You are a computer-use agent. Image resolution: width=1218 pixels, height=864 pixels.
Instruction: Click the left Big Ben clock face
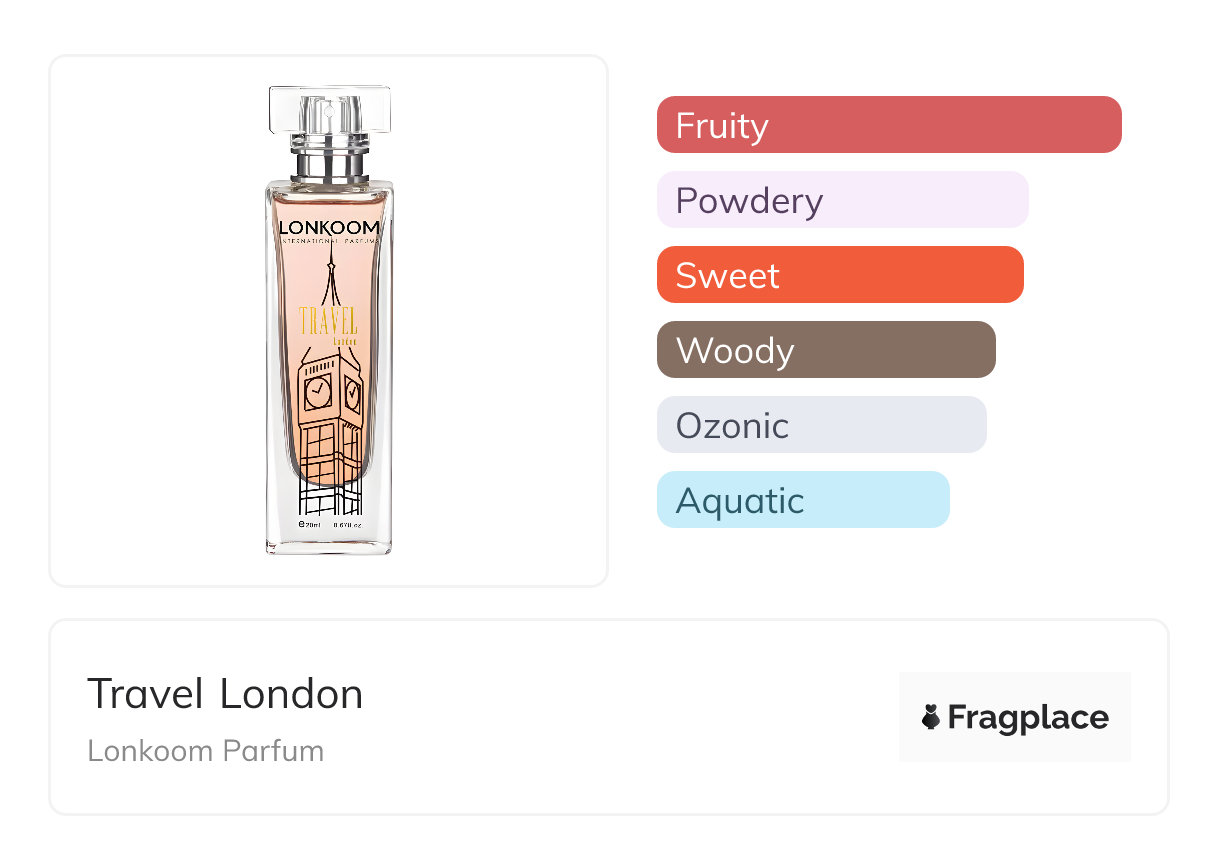(318, 392)
